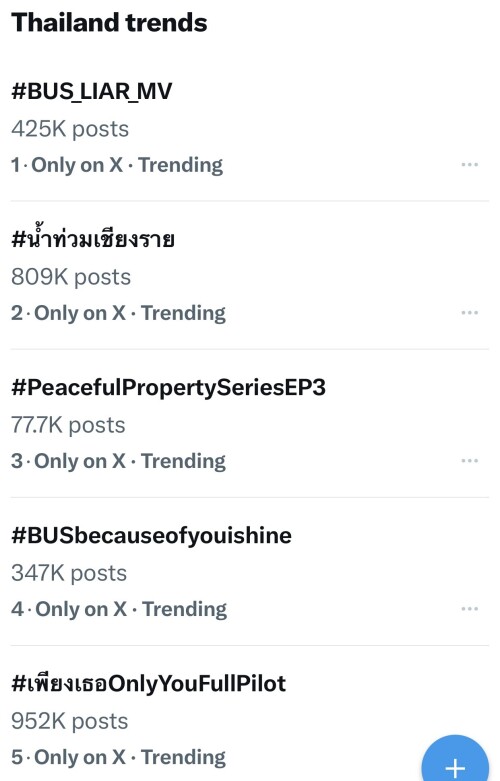Click the rank 2 Only on X label
Image resolution: width=500 pixels, height=781 pixels.
(80, 313)
